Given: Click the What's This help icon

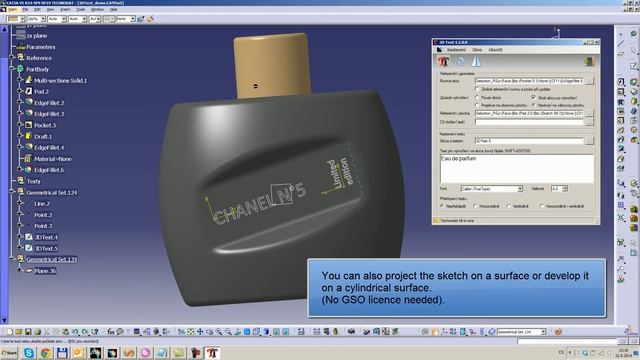Looking at the screenshot, I should (x=95, y=332).
